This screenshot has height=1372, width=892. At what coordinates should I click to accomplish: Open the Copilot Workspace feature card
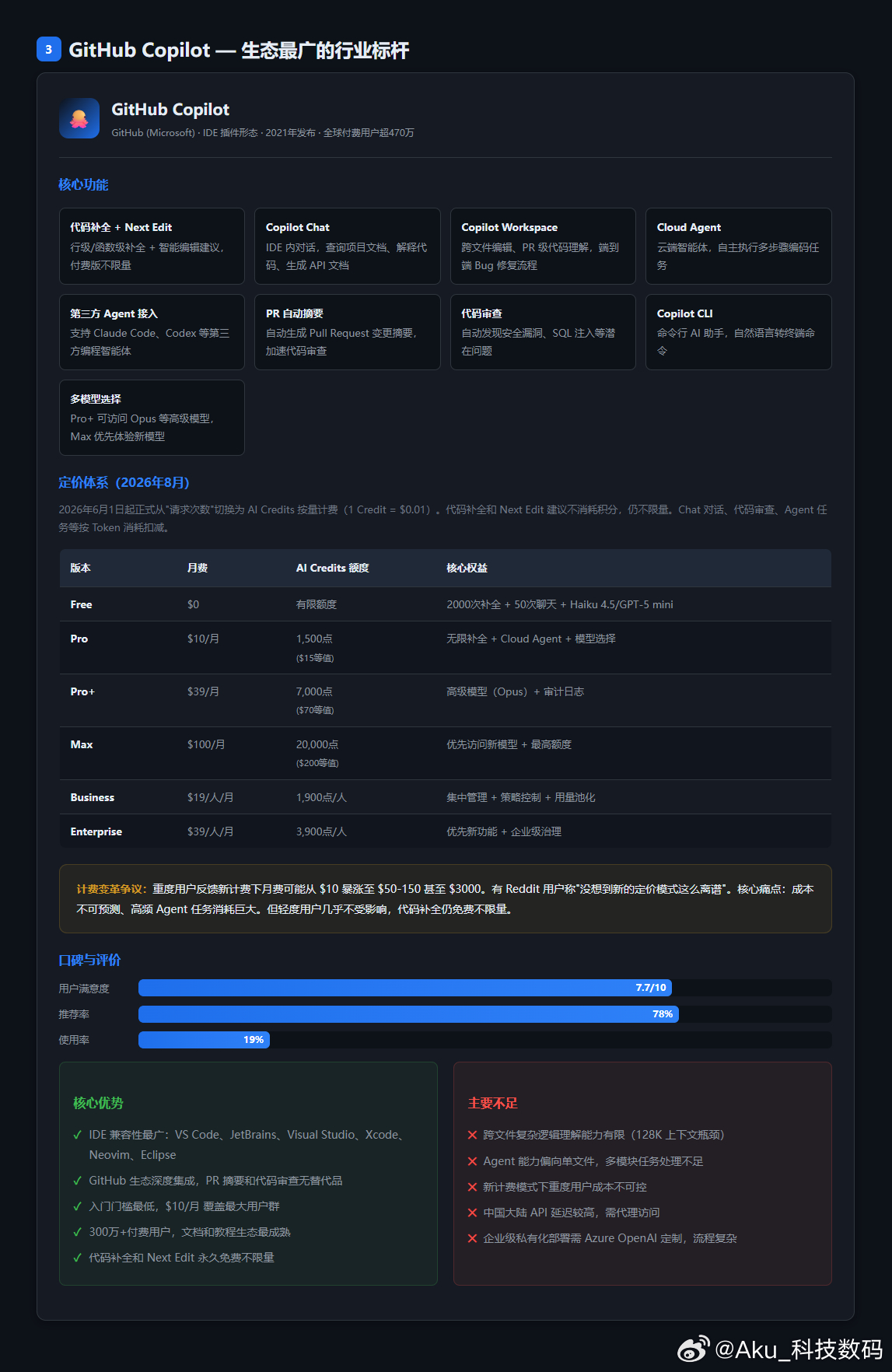coord(543,246)
